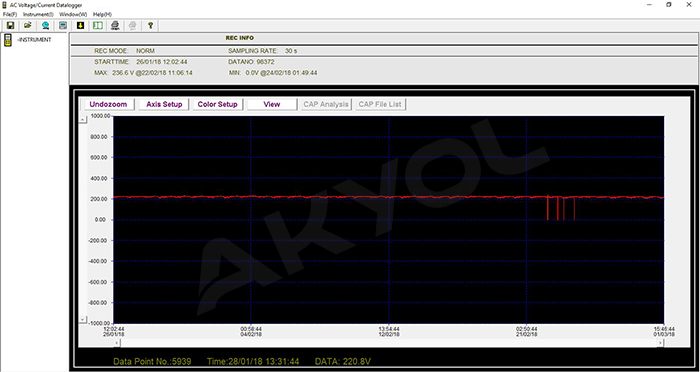The height and width of the screenshot is (372, 700).
Task: Click the black printer toolbar icon
Action: click(x=115, y=25)
